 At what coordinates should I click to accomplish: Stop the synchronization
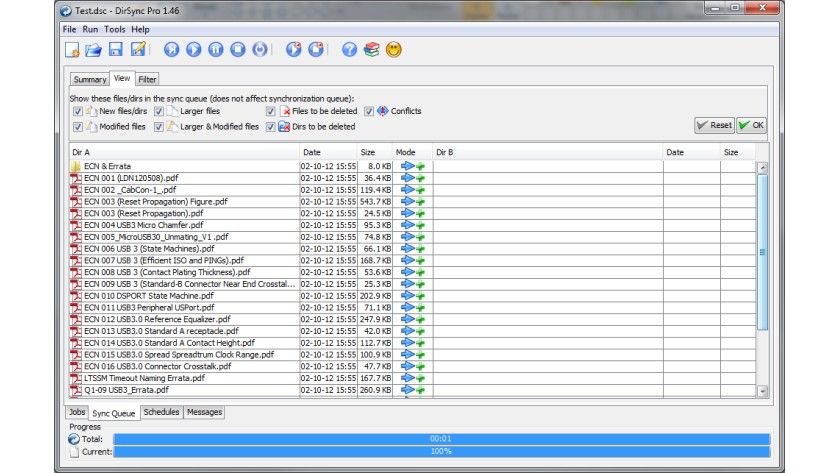pyautogui.click(x=238, y=50)
